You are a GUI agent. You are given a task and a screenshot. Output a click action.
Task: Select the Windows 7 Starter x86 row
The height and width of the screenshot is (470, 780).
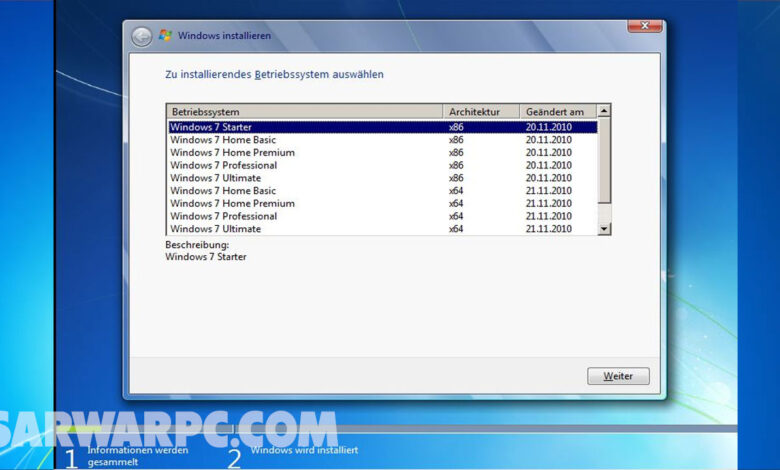[383, 127]
